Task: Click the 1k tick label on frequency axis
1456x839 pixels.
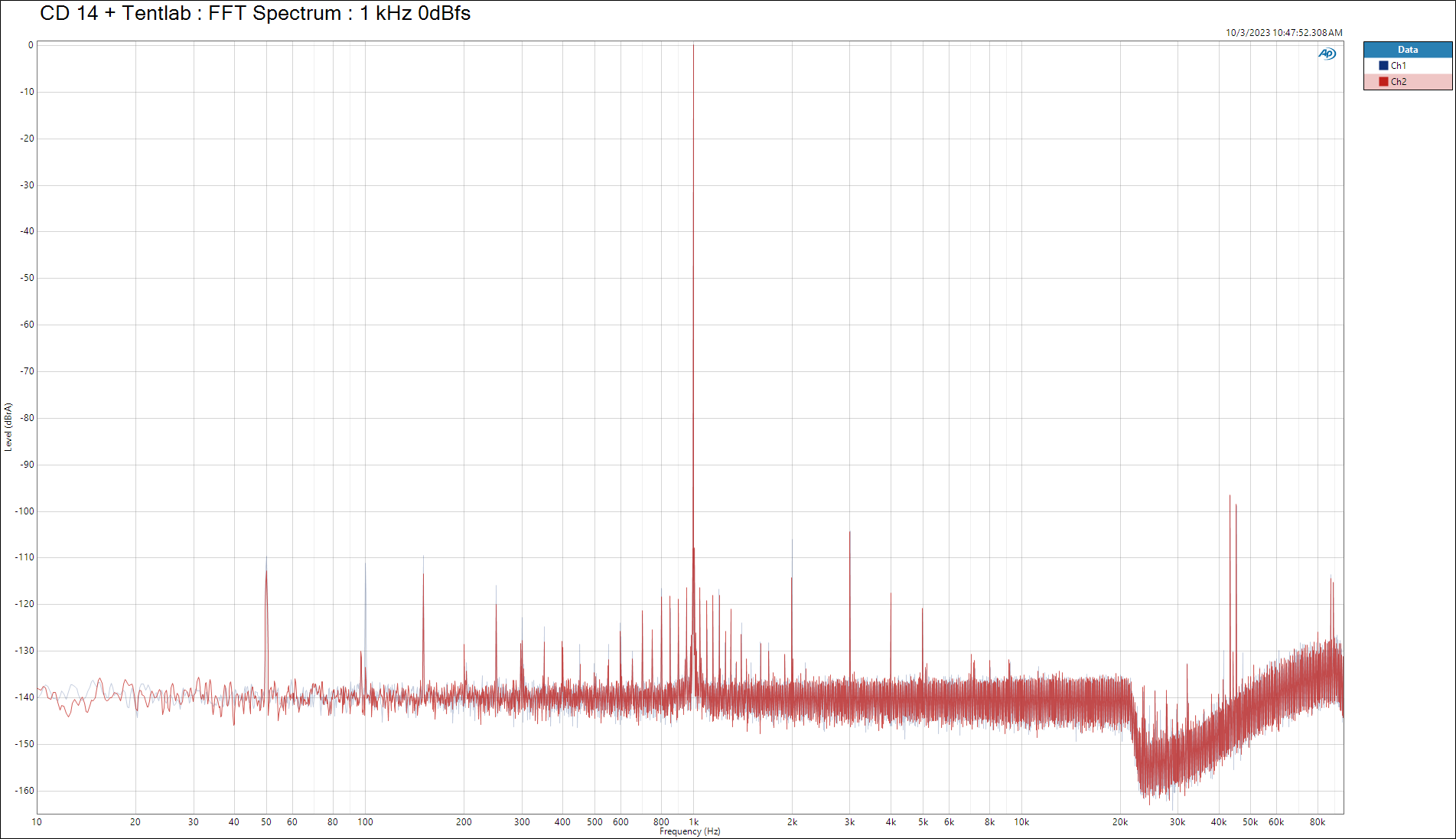Action: point(693,822)
